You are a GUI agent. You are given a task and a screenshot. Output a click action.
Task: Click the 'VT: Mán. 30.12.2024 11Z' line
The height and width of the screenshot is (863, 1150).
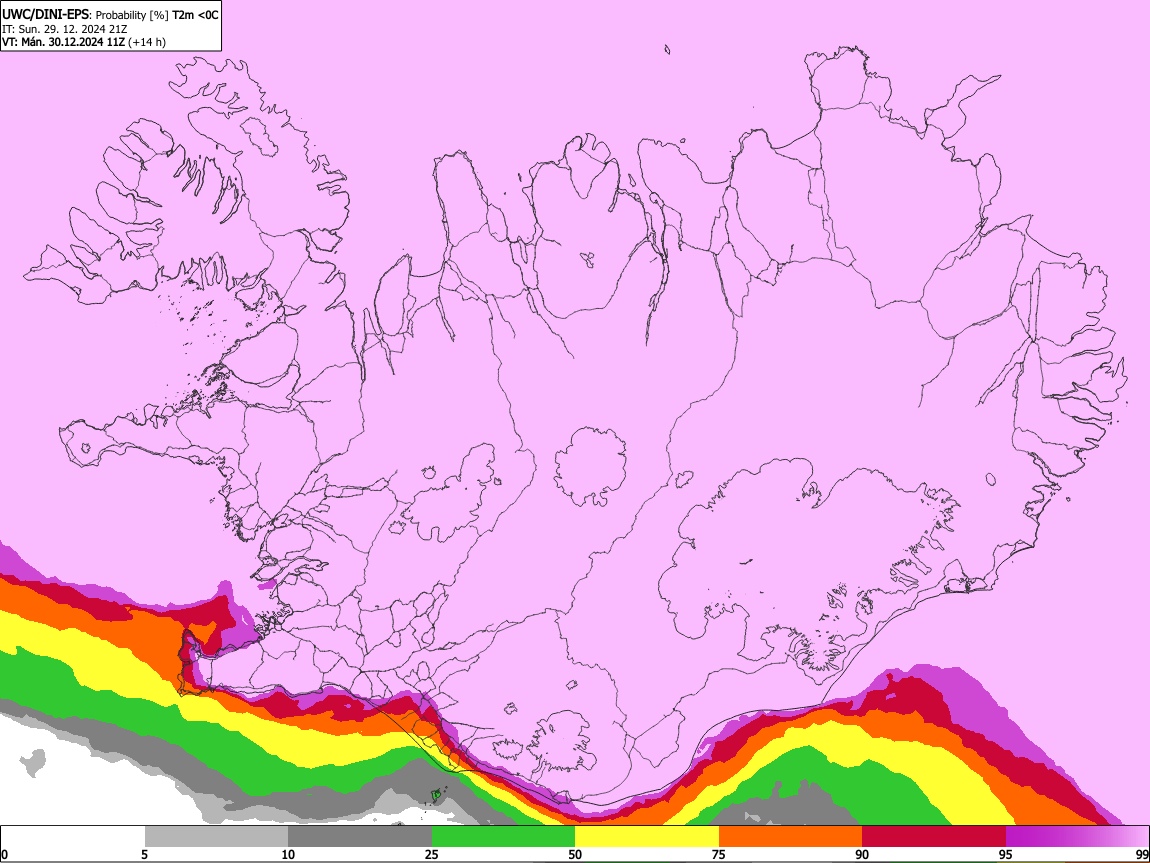(x=63, y=42)
